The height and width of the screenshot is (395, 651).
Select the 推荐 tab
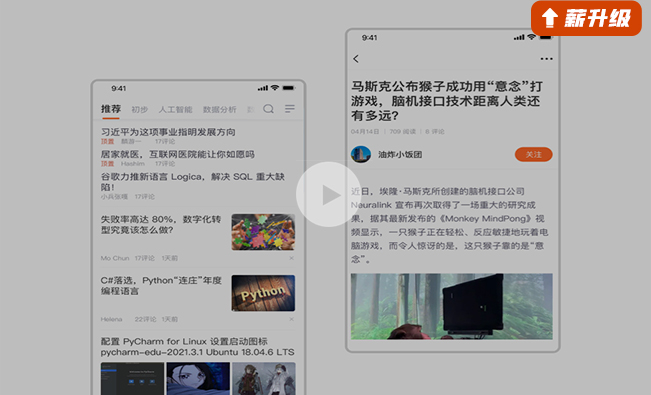point(111,109)
